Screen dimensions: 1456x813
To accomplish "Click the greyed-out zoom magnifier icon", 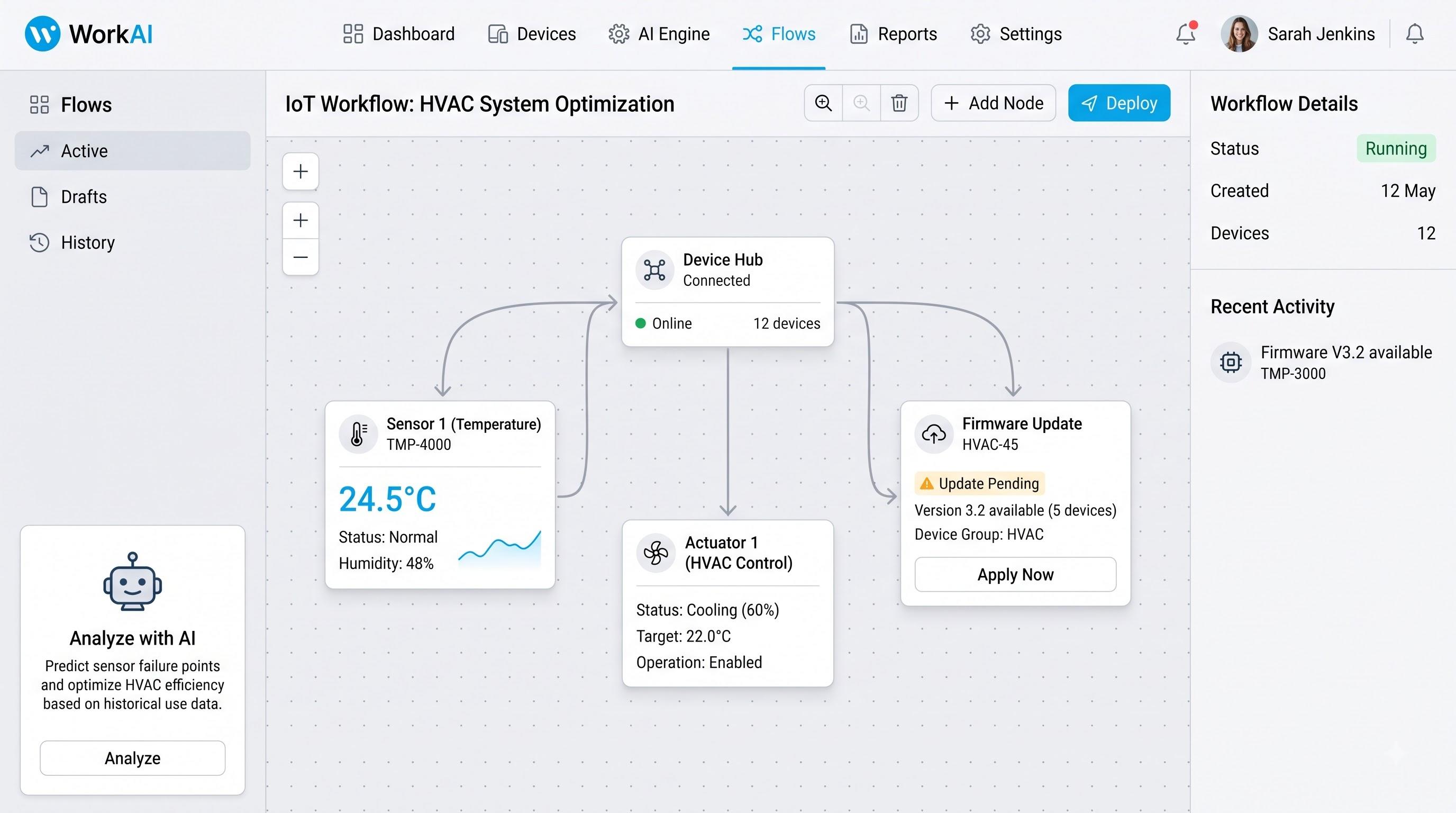I will click(x=861, y=103).
